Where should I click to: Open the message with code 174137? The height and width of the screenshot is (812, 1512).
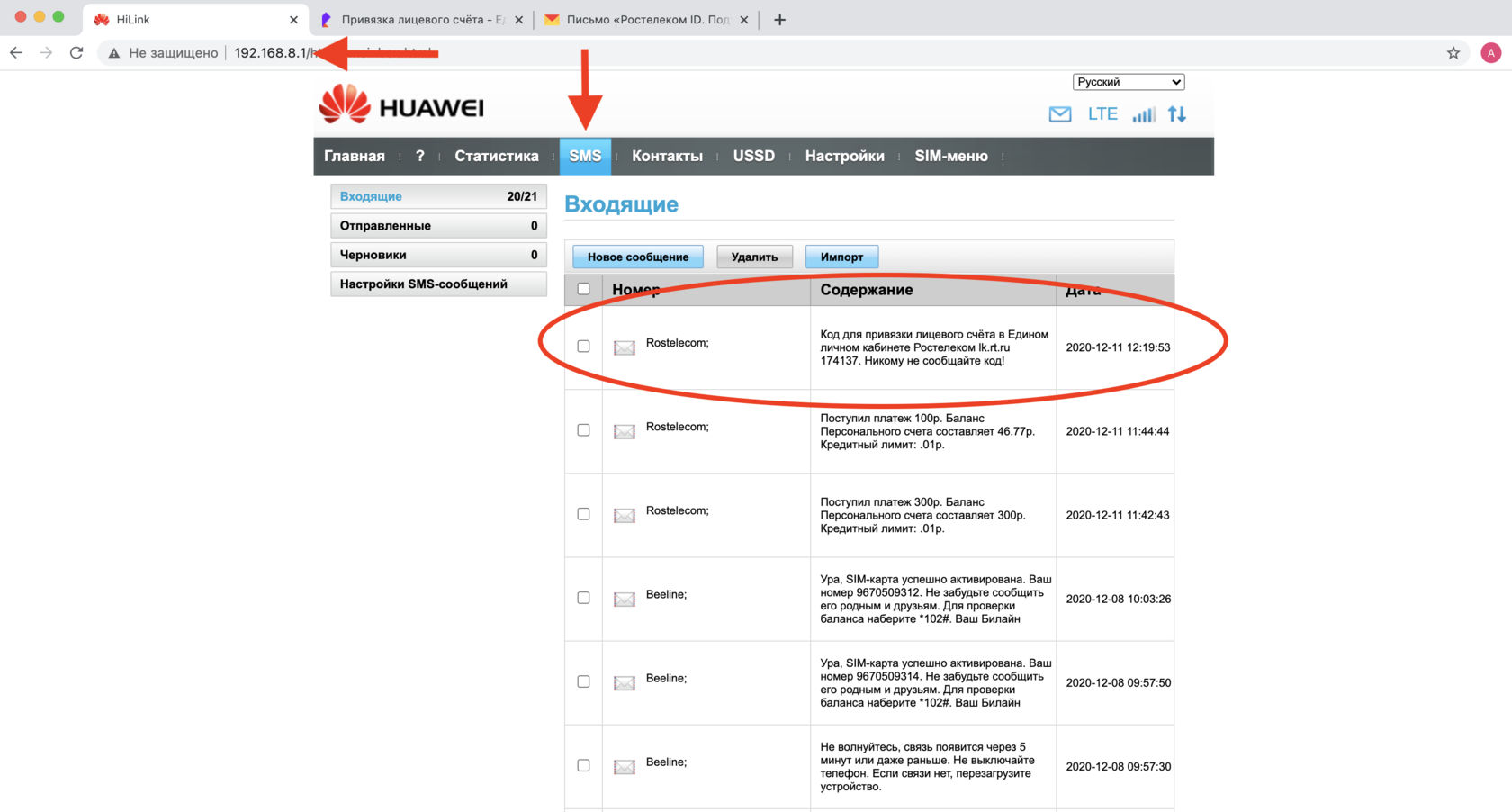934,347
